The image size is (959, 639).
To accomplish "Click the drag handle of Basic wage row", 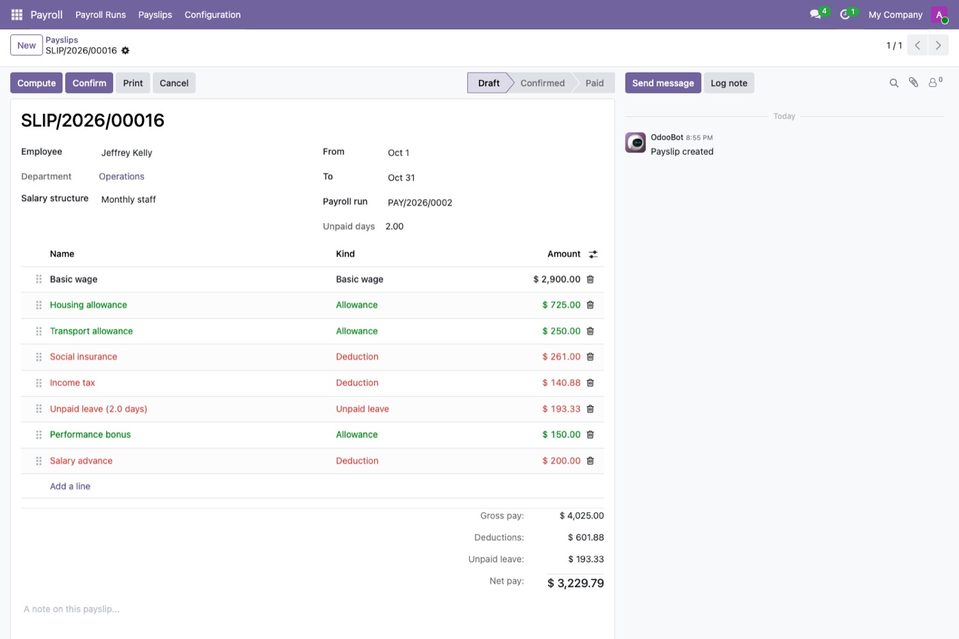I will point(39,279).
